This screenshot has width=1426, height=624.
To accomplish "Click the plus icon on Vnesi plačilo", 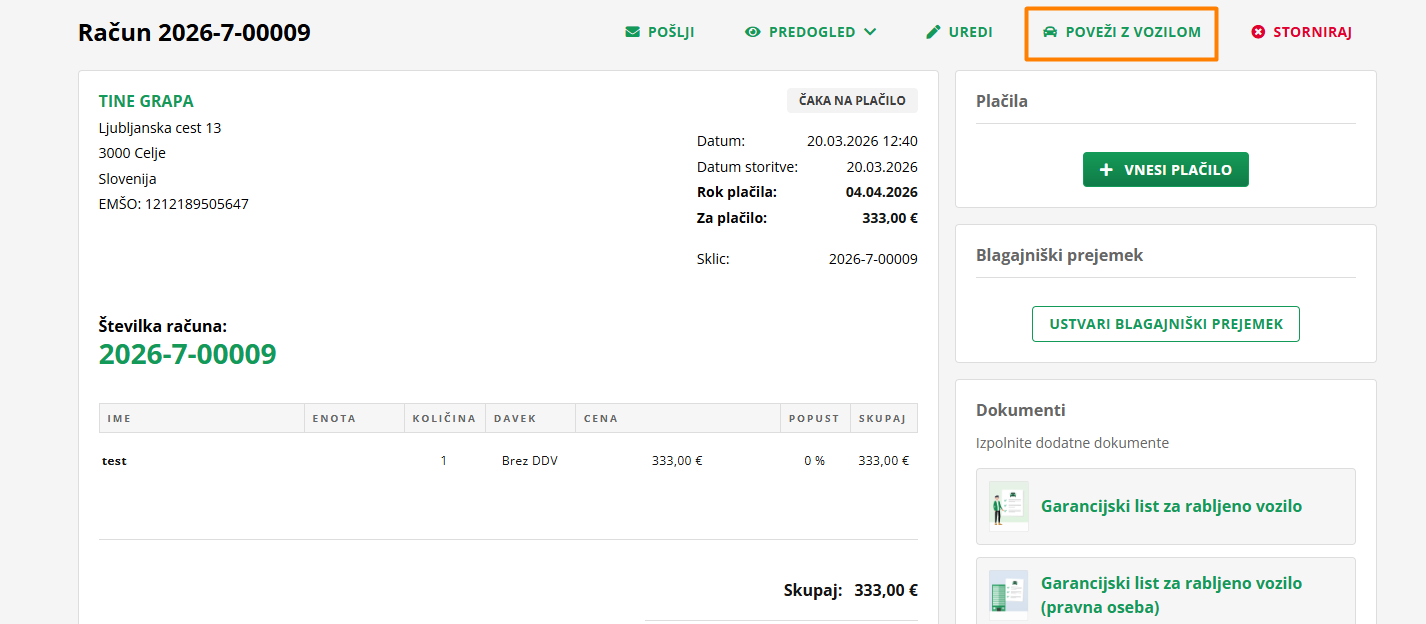I will [1106, 170].
